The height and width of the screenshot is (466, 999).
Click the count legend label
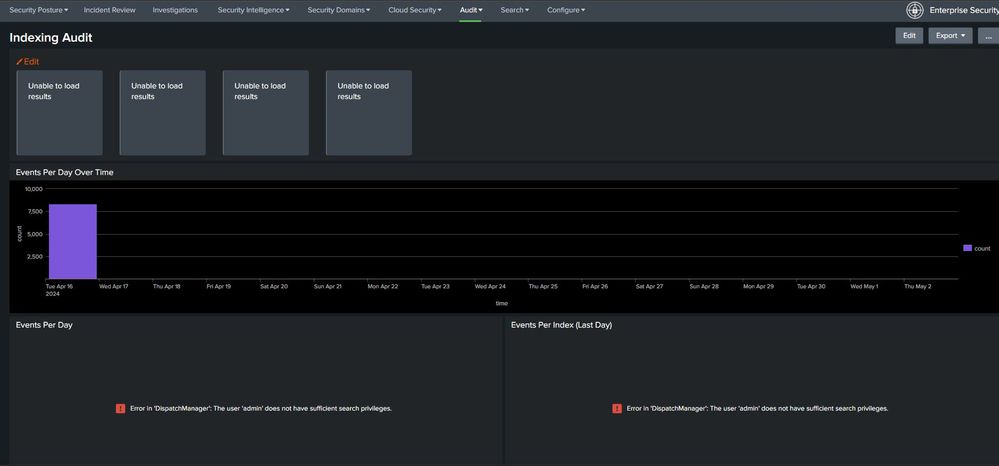point(982,249)
